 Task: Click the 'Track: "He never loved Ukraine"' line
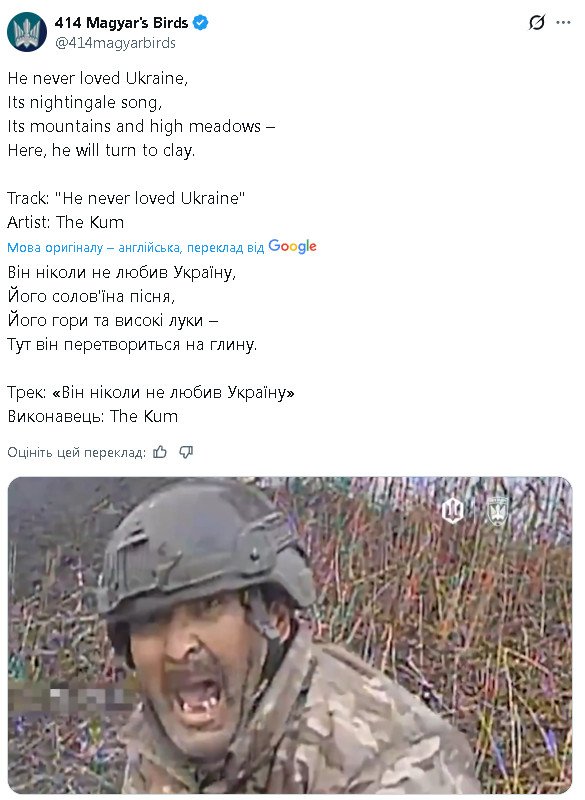coord(126,198)
